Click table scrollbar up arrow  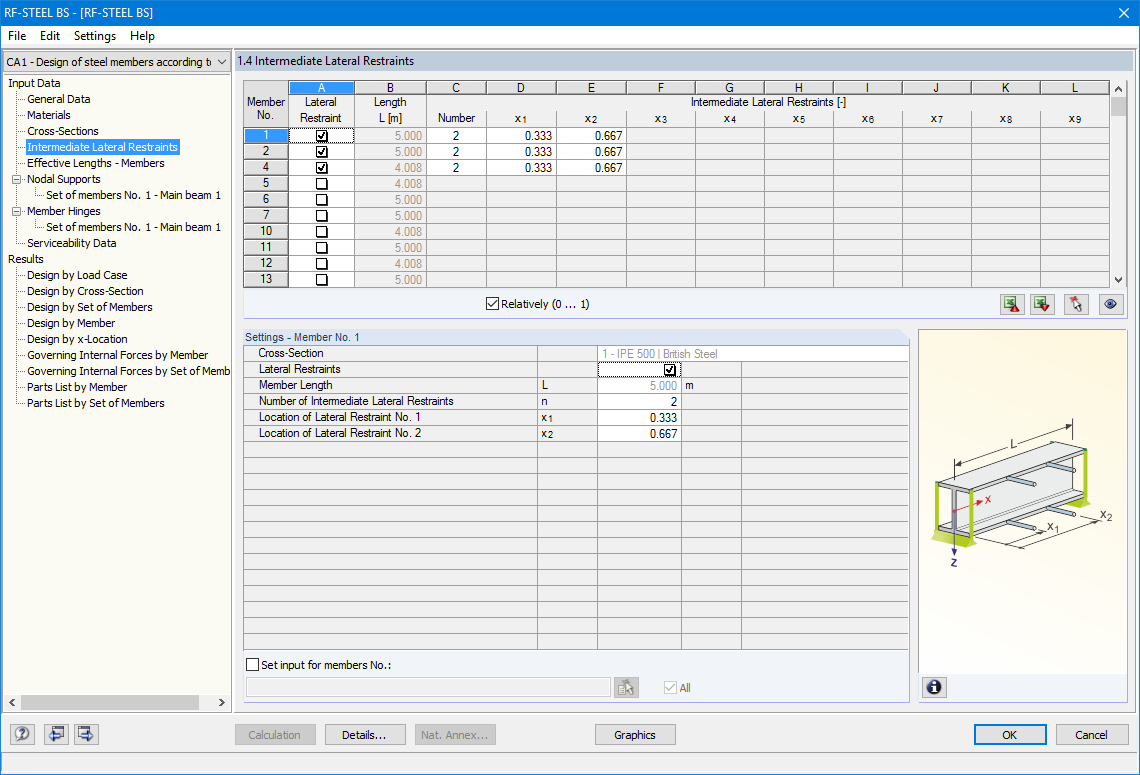pyautogui.click(x=1118, y=89)
